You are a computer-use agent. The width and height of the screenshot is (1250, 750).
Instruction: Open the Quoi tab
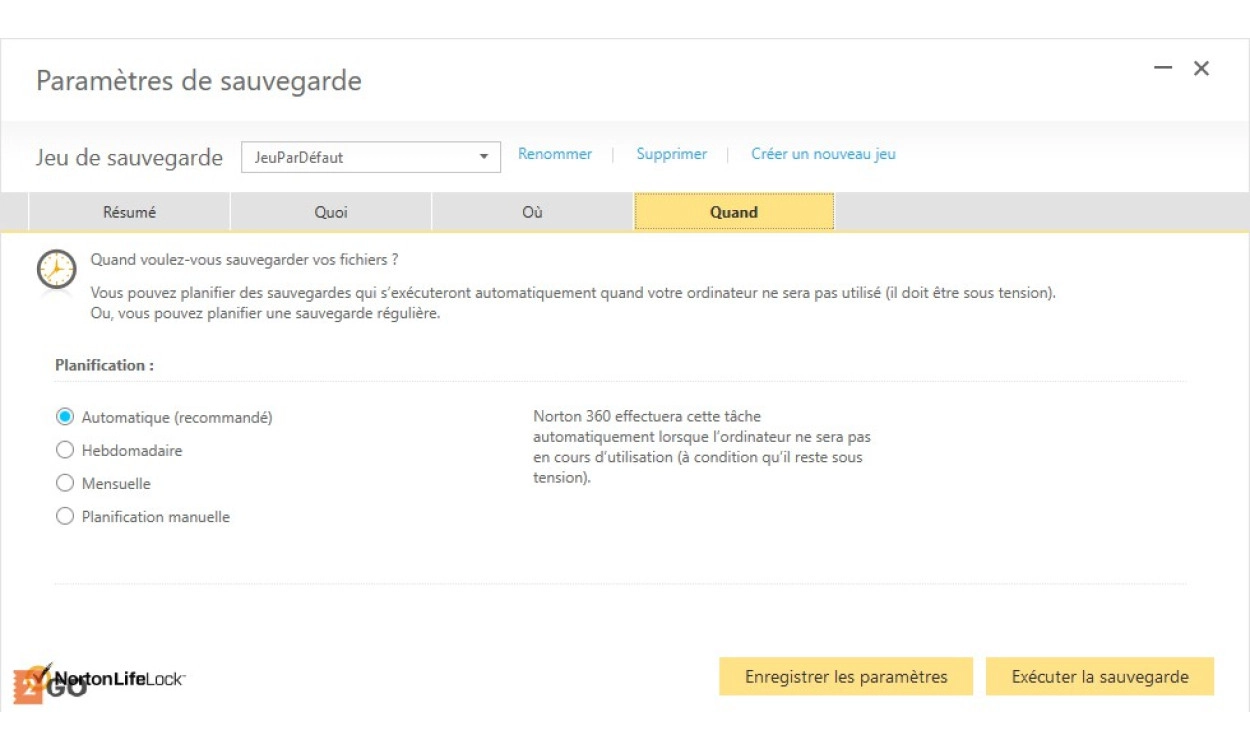tap(331, 212)
